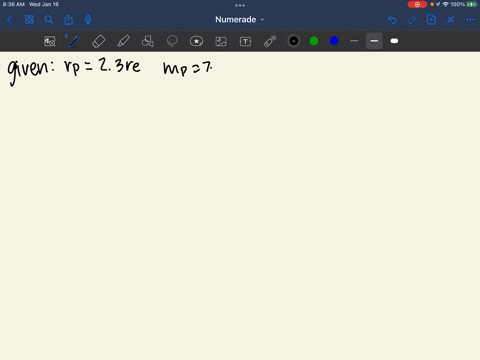Choose the black pen color
Image resolution: width=480 pixels, height=360 pixels.
click(x=294, y=41)
